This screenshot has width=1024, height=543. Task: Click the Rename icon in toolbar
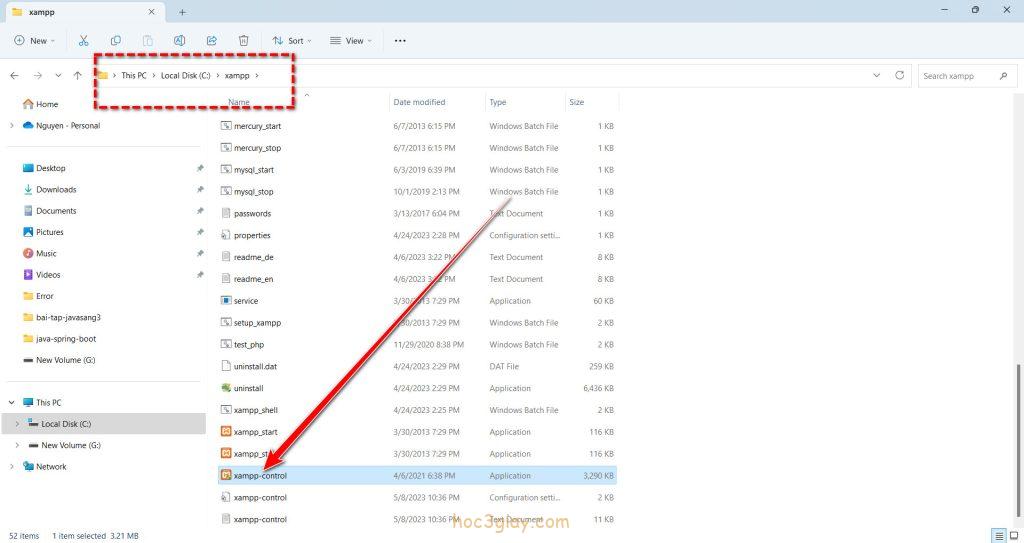coord(180,41)
